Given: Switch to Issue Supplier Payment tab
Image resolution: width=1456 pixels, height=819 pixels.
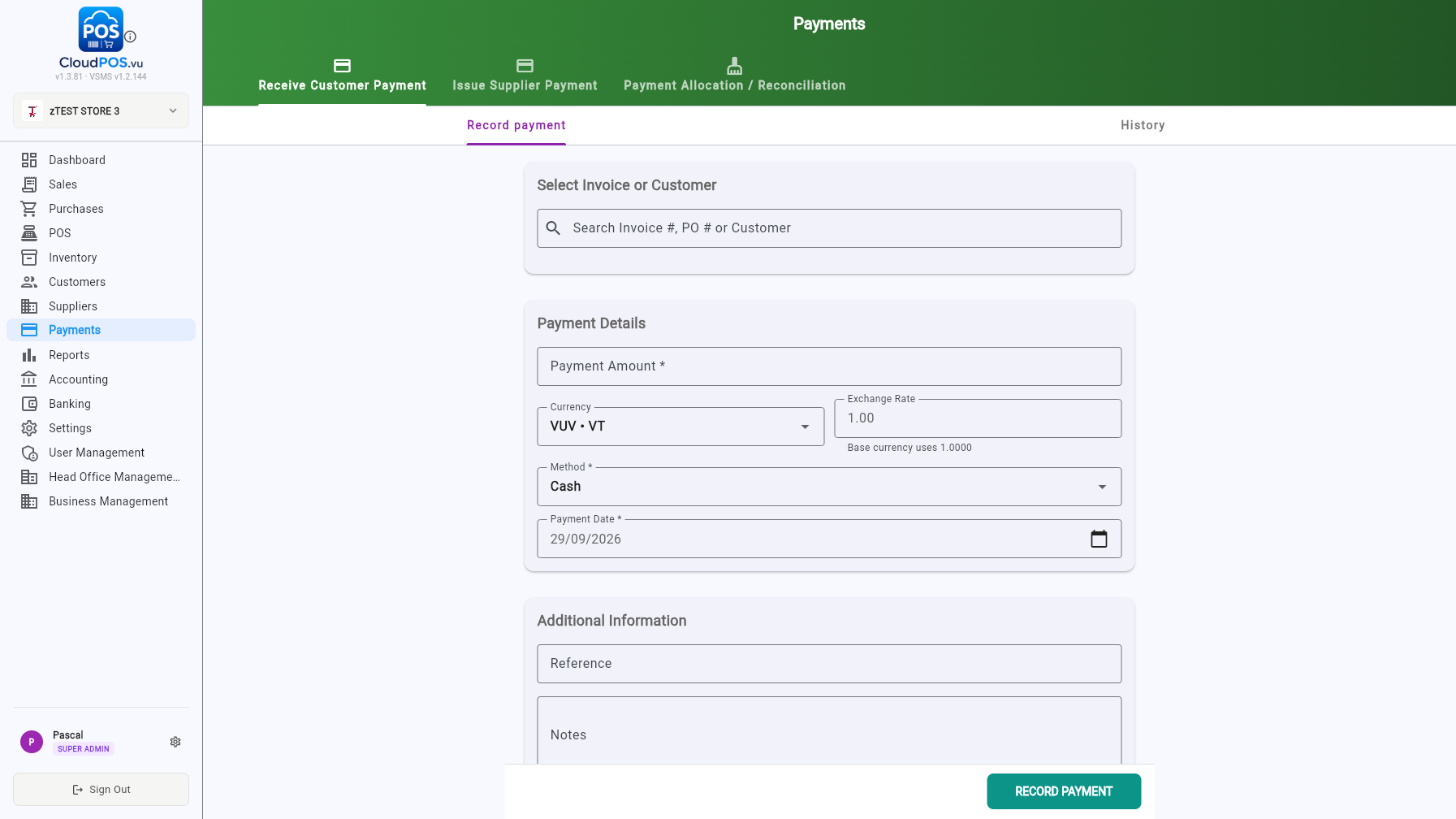Looking at the screenshot, I should pyautogui.click(x=525, y=76).
